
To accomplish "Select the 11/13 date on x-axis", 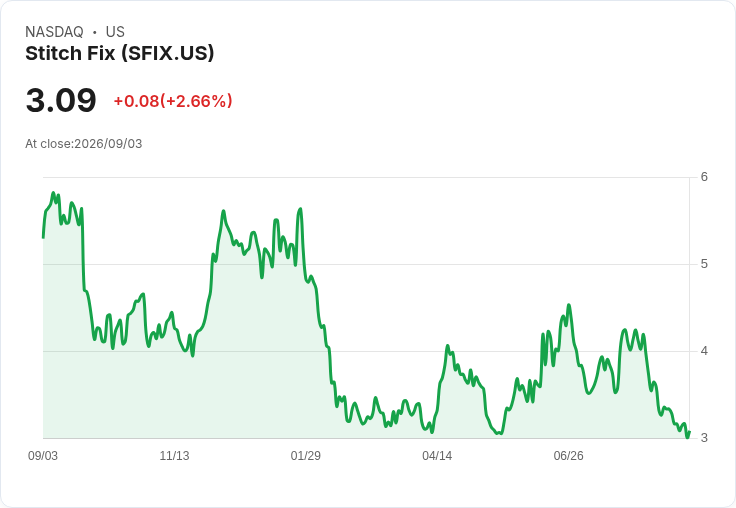I will coord(174,455).
